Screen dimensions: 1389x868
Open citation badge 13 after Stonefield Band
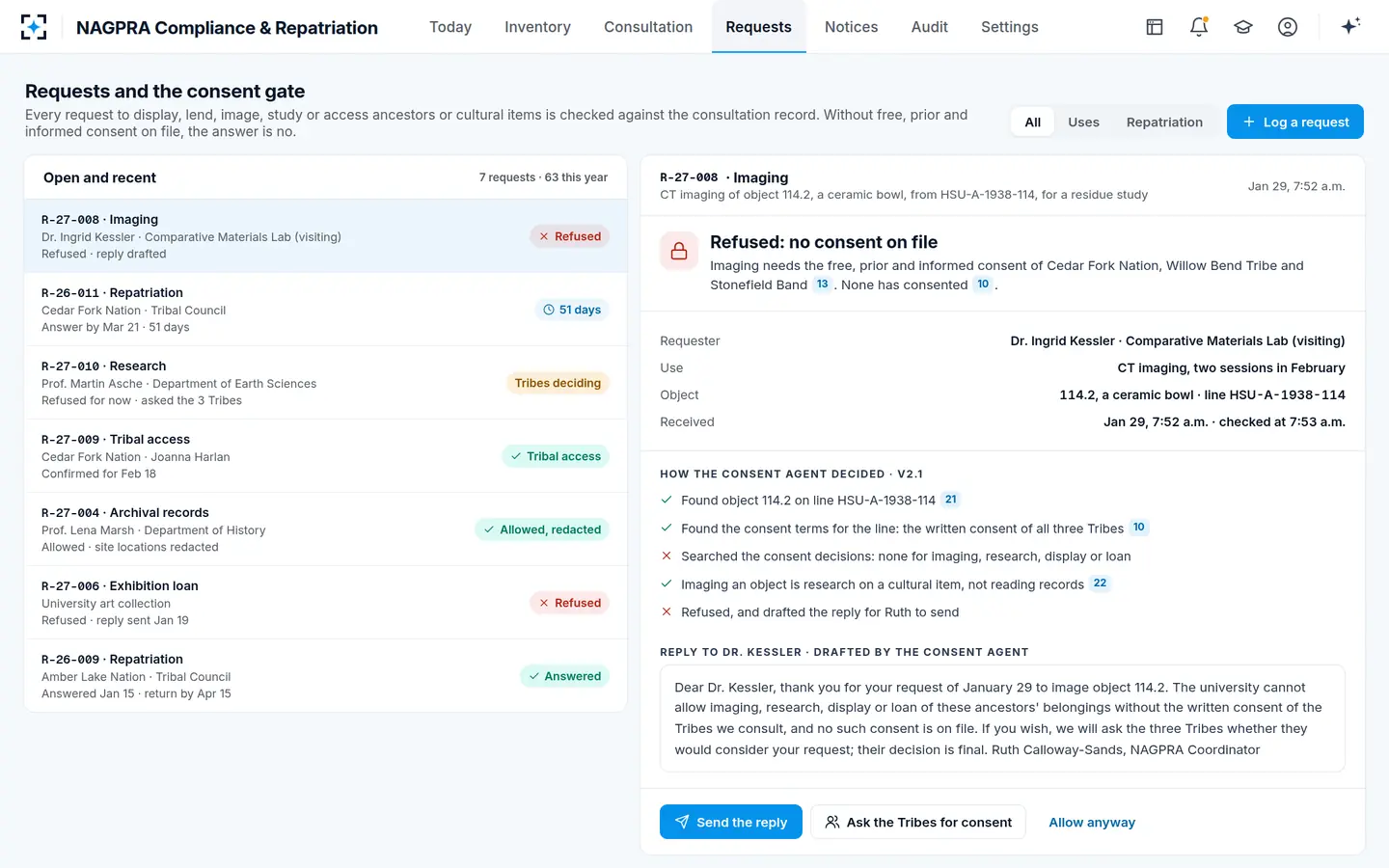(822, 285)
